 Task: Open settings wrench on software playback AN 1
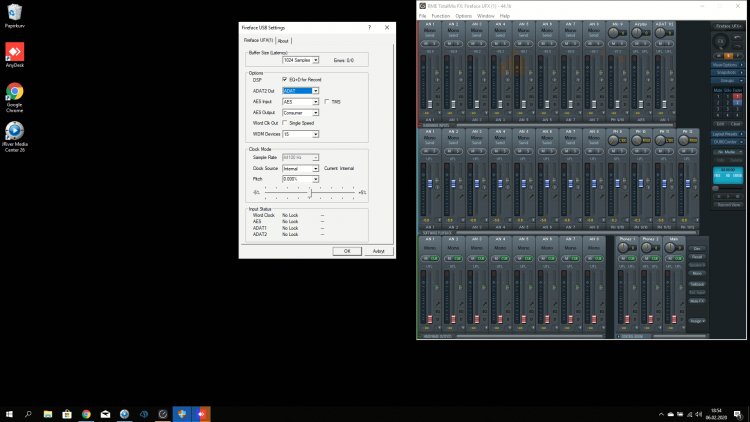point(438,197)
